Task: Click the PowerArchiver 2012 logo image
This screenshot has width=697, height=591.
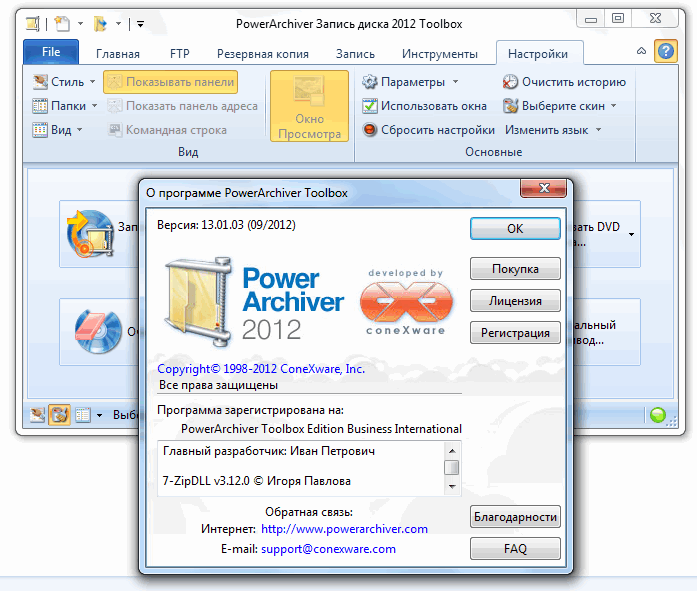Action: point(255,302)
